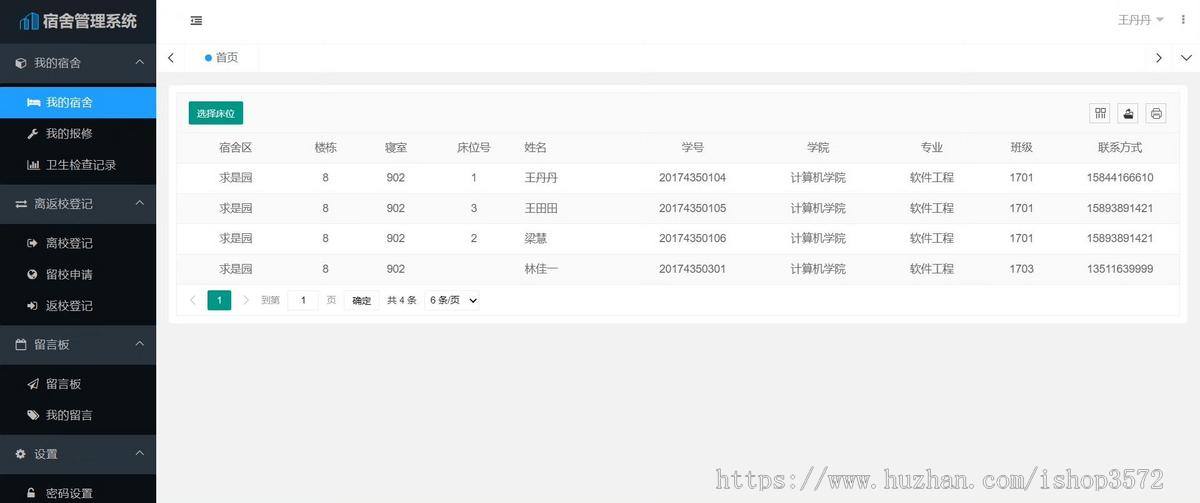The width and height of the screenshot is (1200, 503).
Task: Click the arrows icon beside 离返校登记
Action: point(20,203)
